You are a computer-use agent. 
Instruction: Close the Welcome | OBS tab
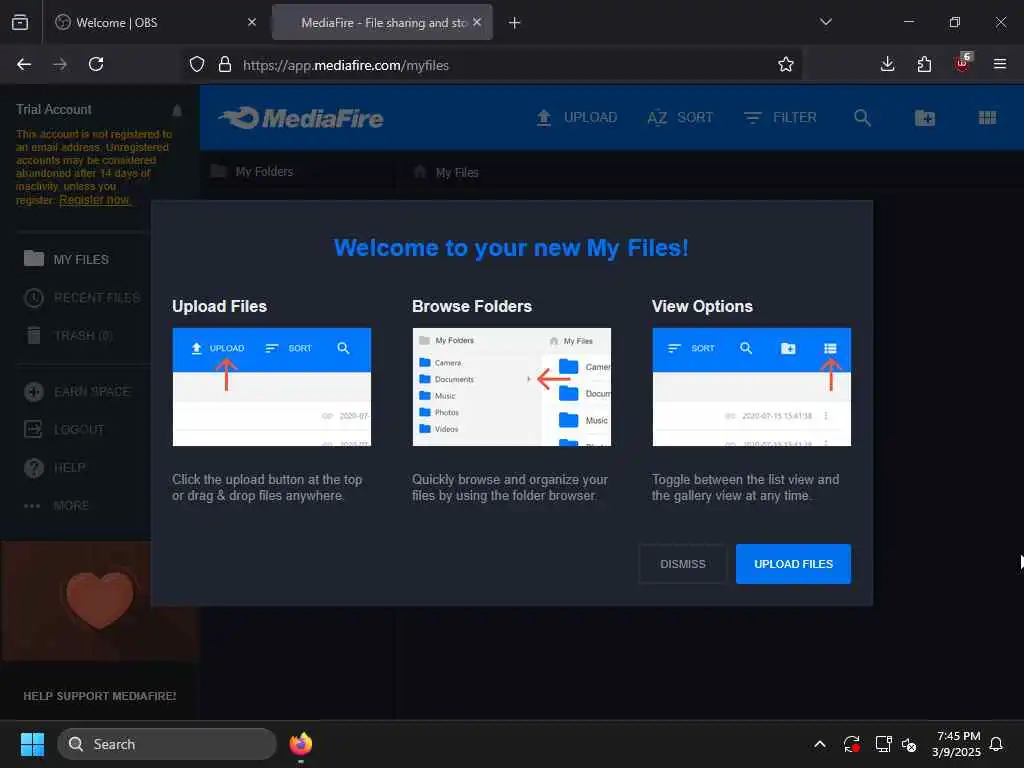click(x=252, y=22)
